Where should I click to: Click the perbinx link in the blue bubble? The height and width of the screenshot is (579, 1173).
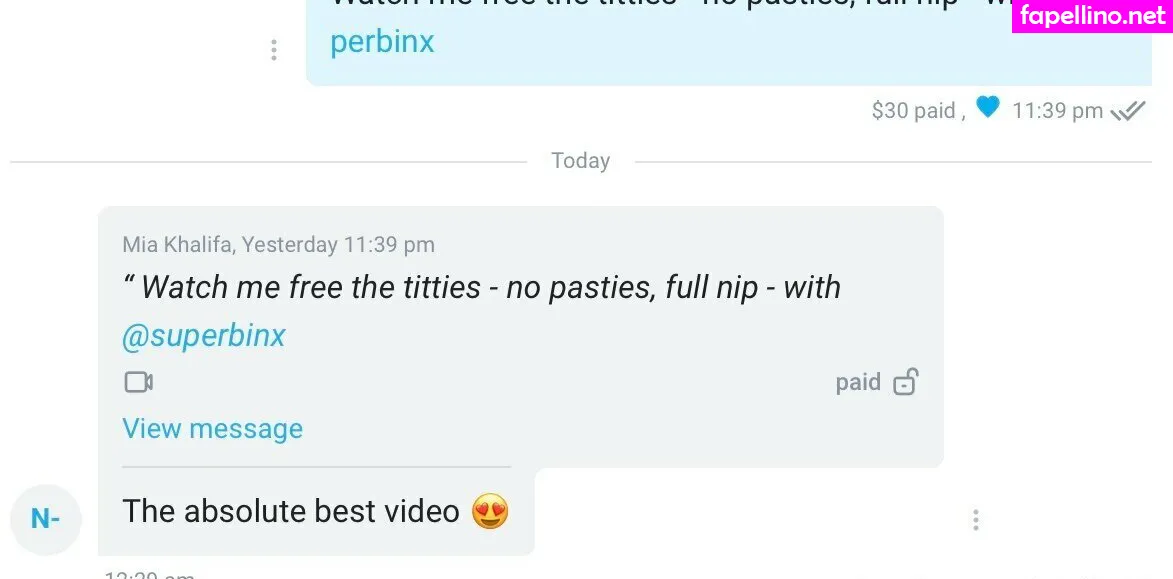[382, 42]
